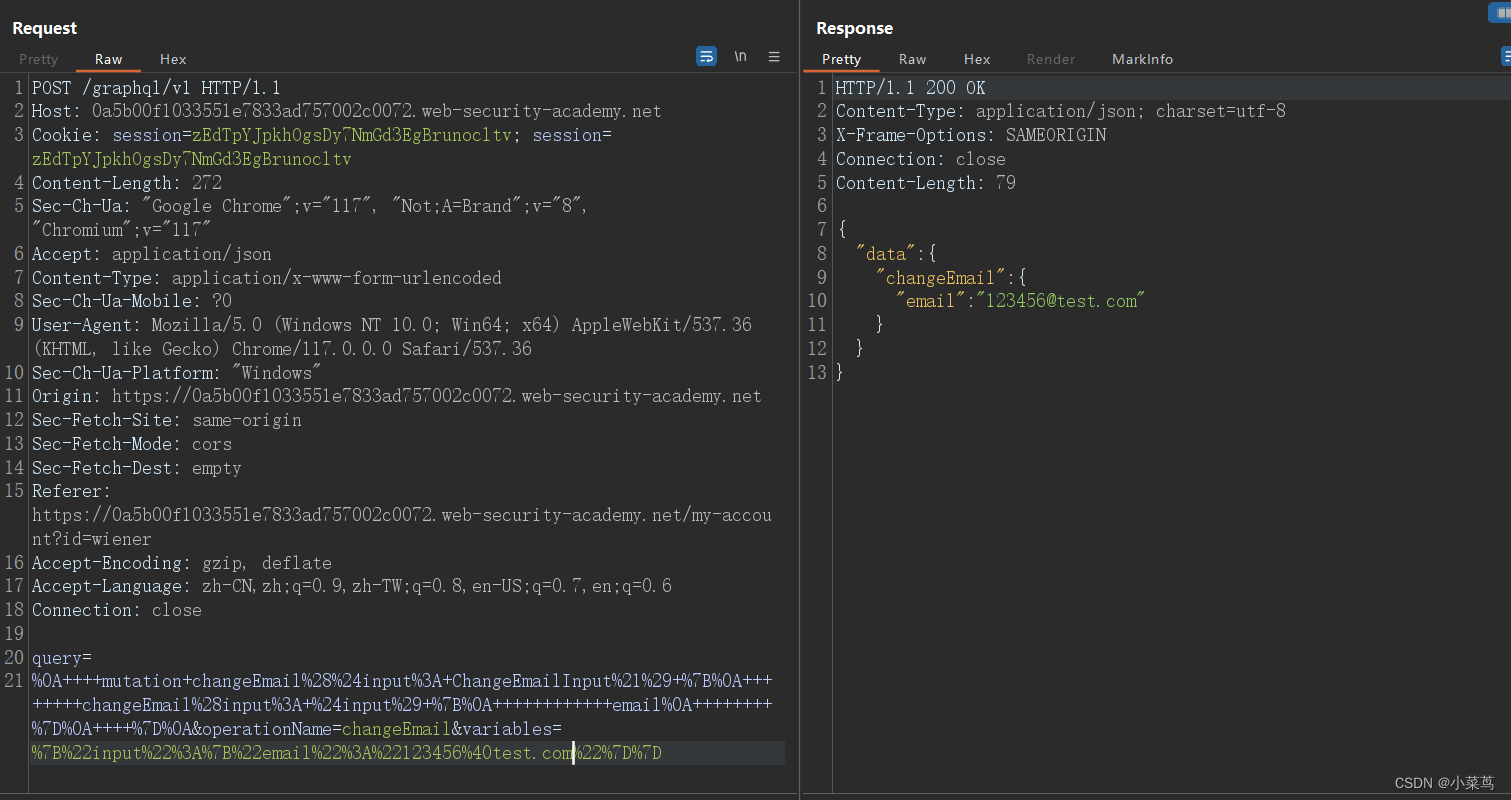
Task: Open the Request panel hamburger menu
Action: pos(774,56)
